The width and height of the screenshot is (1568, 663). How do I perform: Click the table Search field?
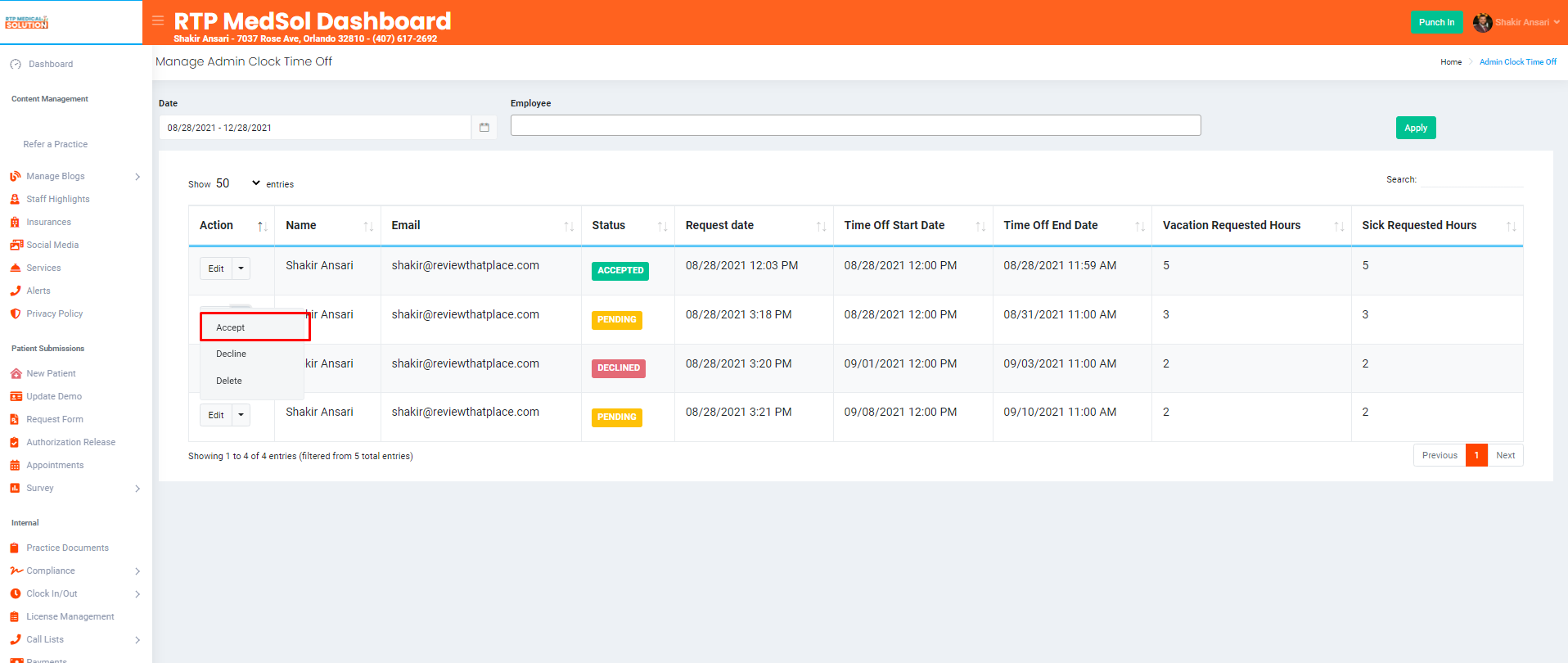[1471, 179]
